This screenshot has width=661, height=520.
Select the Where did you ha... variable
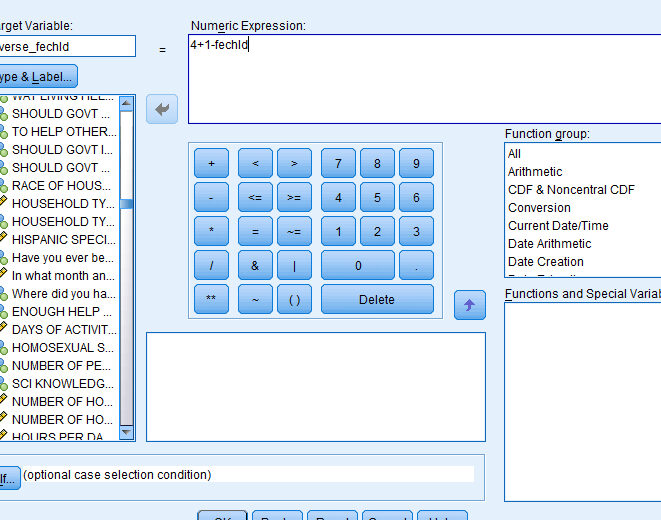(59, 294)
